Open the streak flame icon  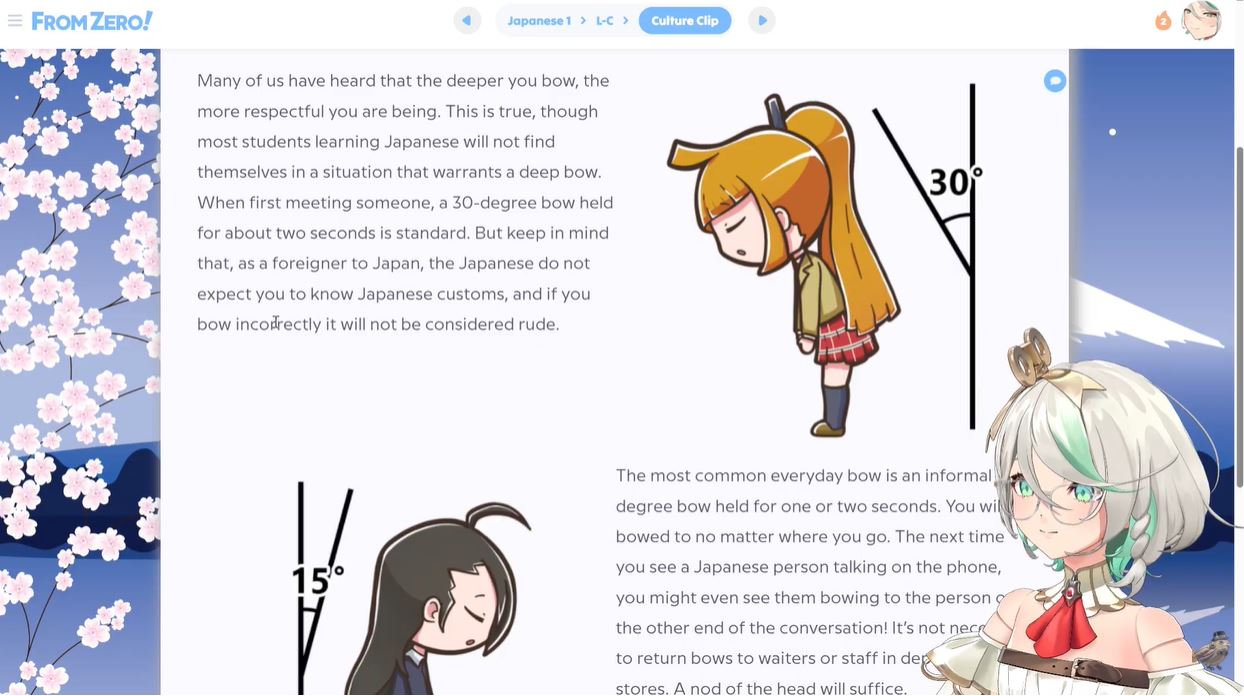(x=1163, y=20)
